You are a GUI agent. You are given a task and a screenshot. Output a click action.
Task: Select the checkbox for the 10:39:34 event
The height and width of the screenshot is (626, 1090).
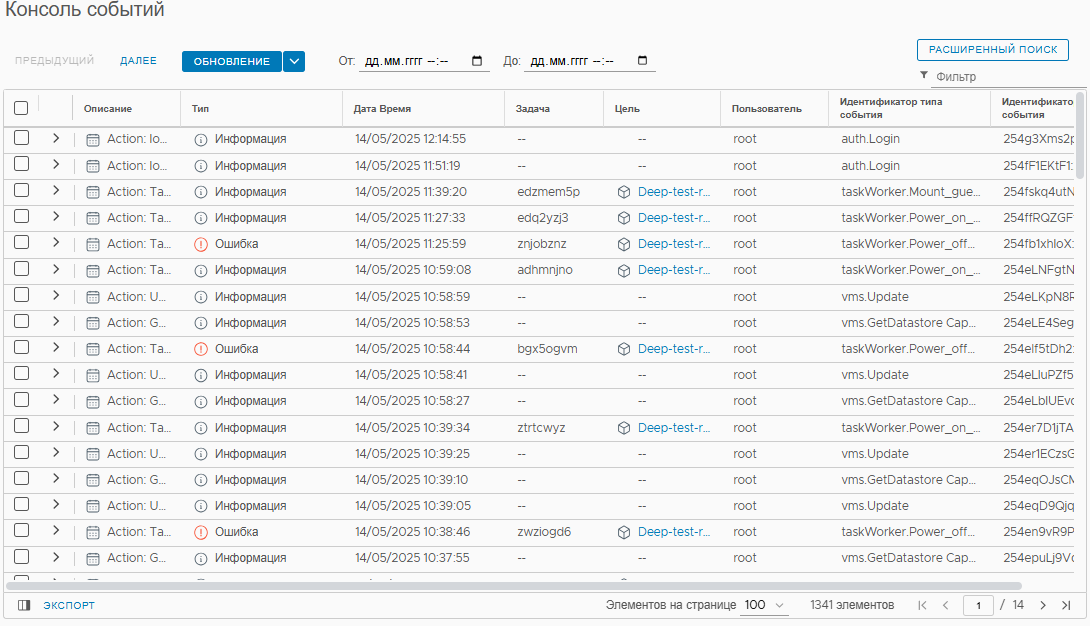pos(22,426)
